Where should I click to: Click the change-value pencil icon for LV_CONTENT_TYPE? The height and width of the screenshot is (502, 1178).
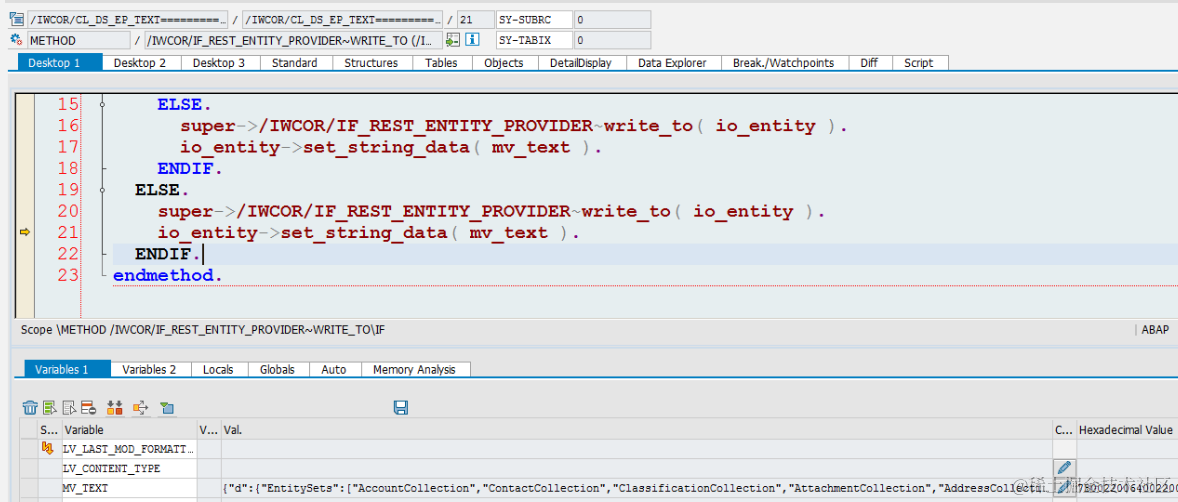(1065, 468)
